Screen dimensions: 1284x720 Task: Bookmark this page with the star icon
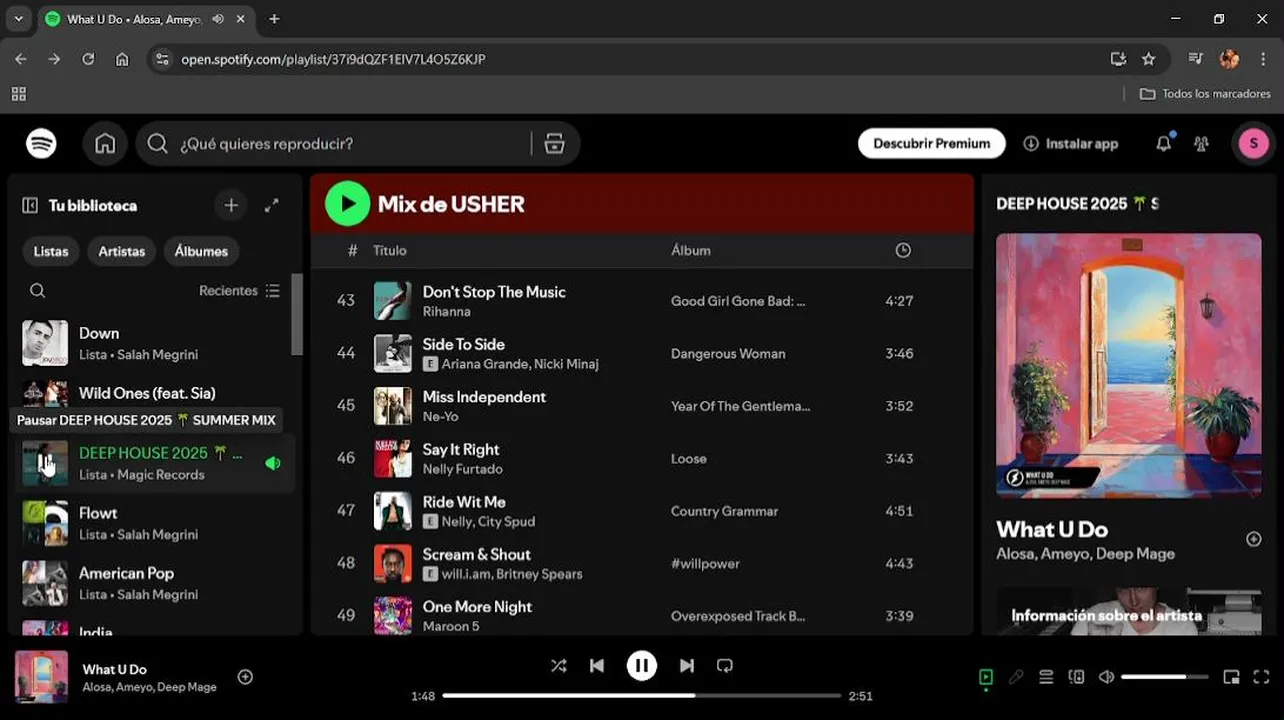tap(1149, 59)
